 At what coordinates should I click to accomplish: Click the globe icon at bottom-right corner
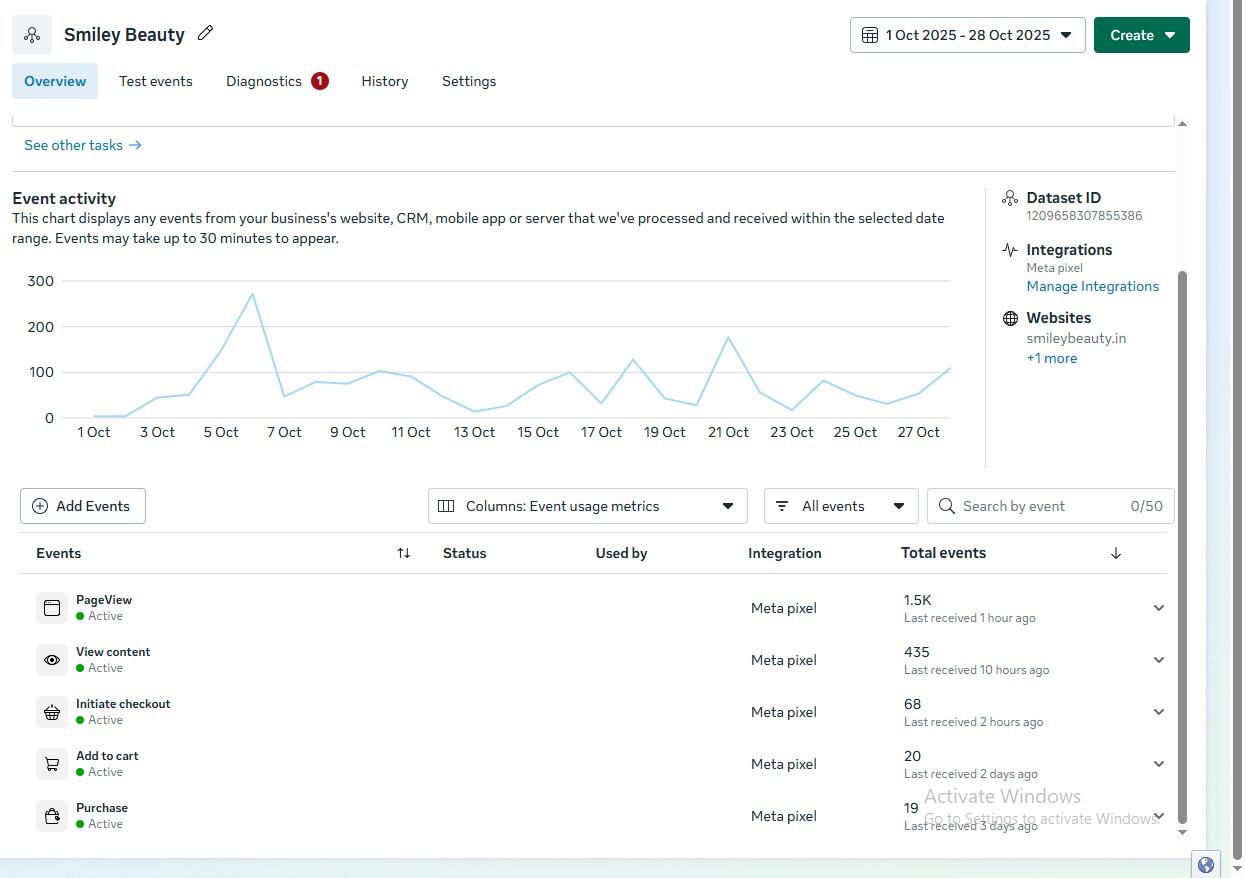(x=1206, y=865)
